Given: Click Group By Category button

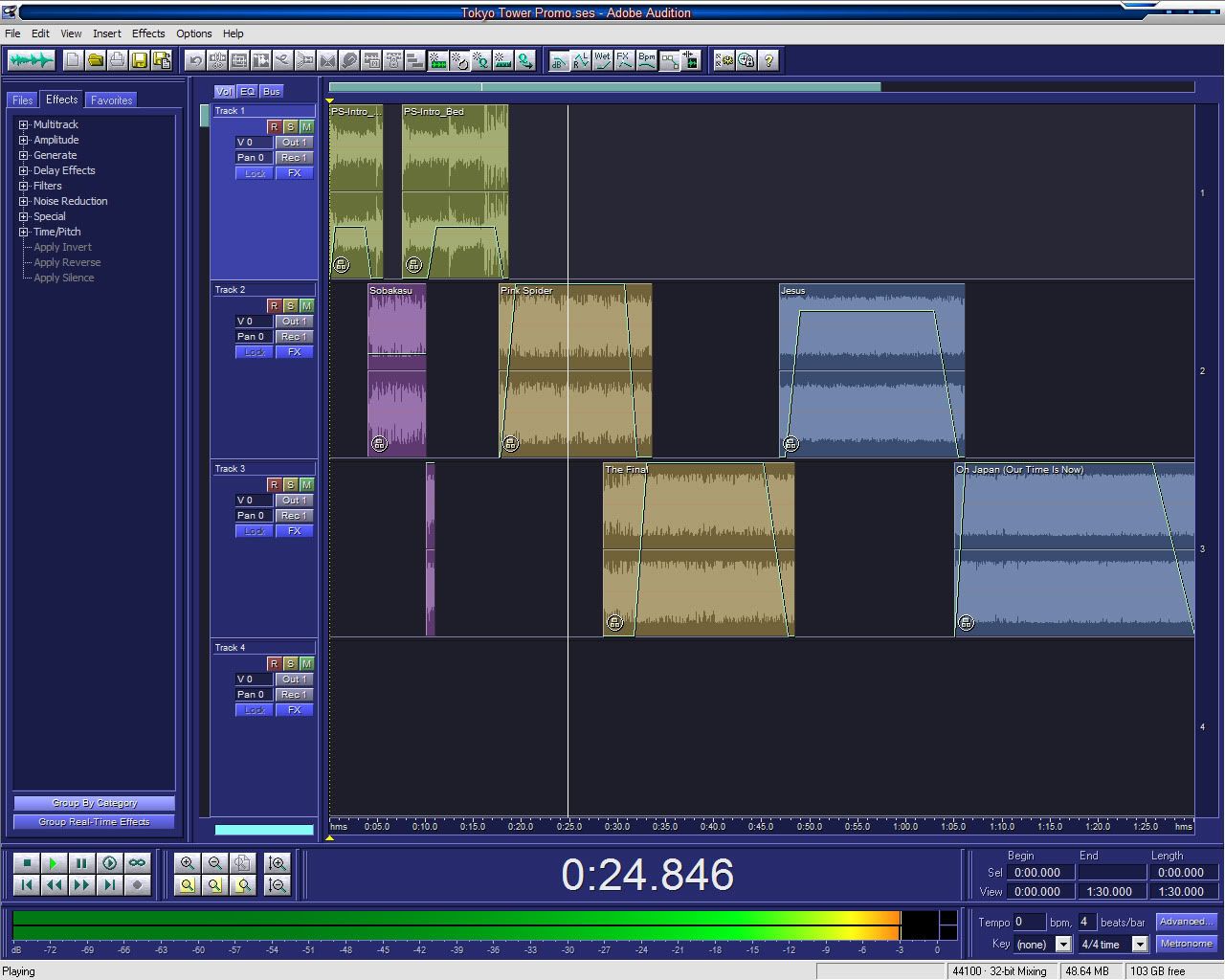Looking at the screenshot, I should click(94, 803).
